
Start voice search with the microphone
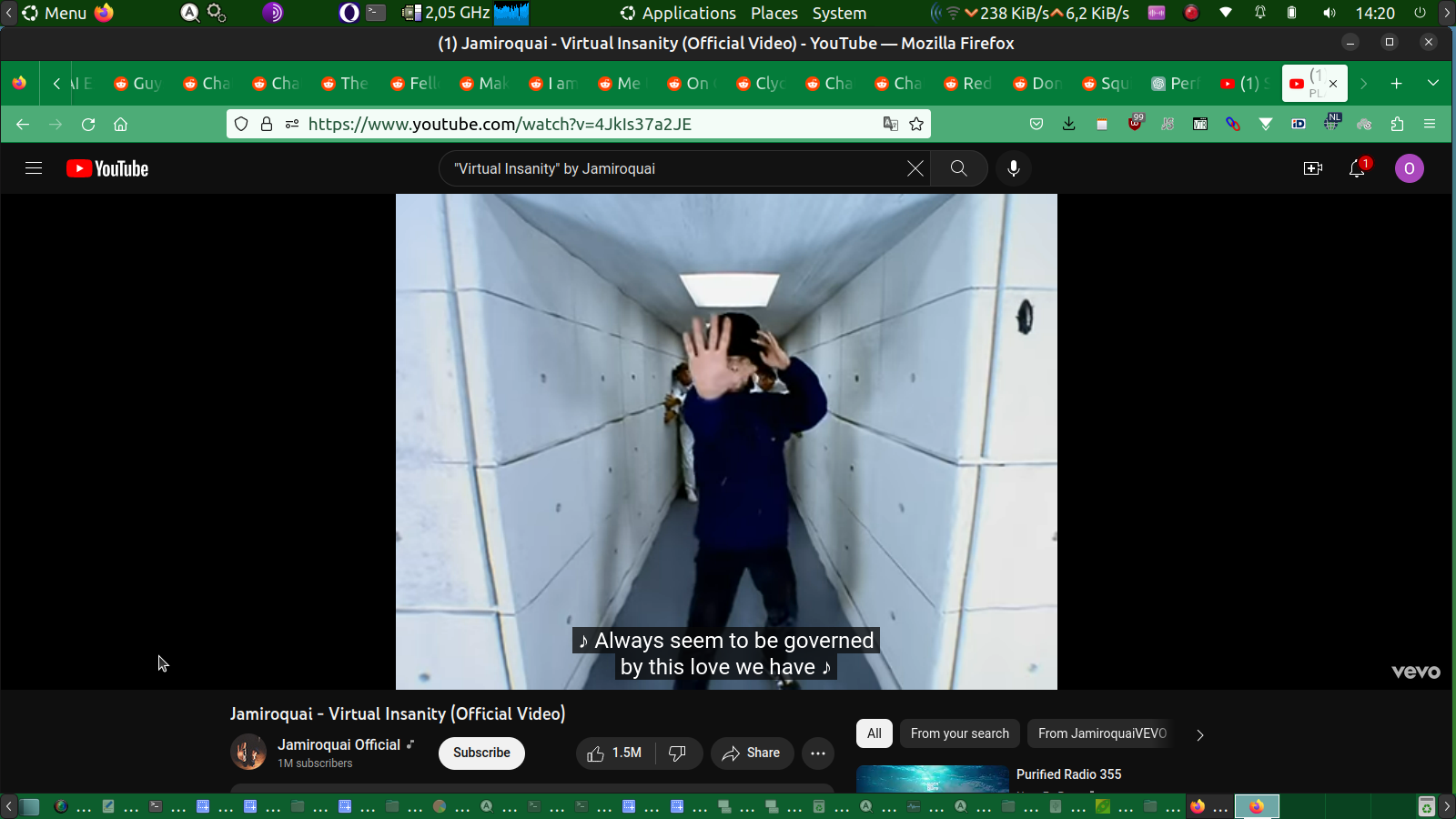[1013, 168]
